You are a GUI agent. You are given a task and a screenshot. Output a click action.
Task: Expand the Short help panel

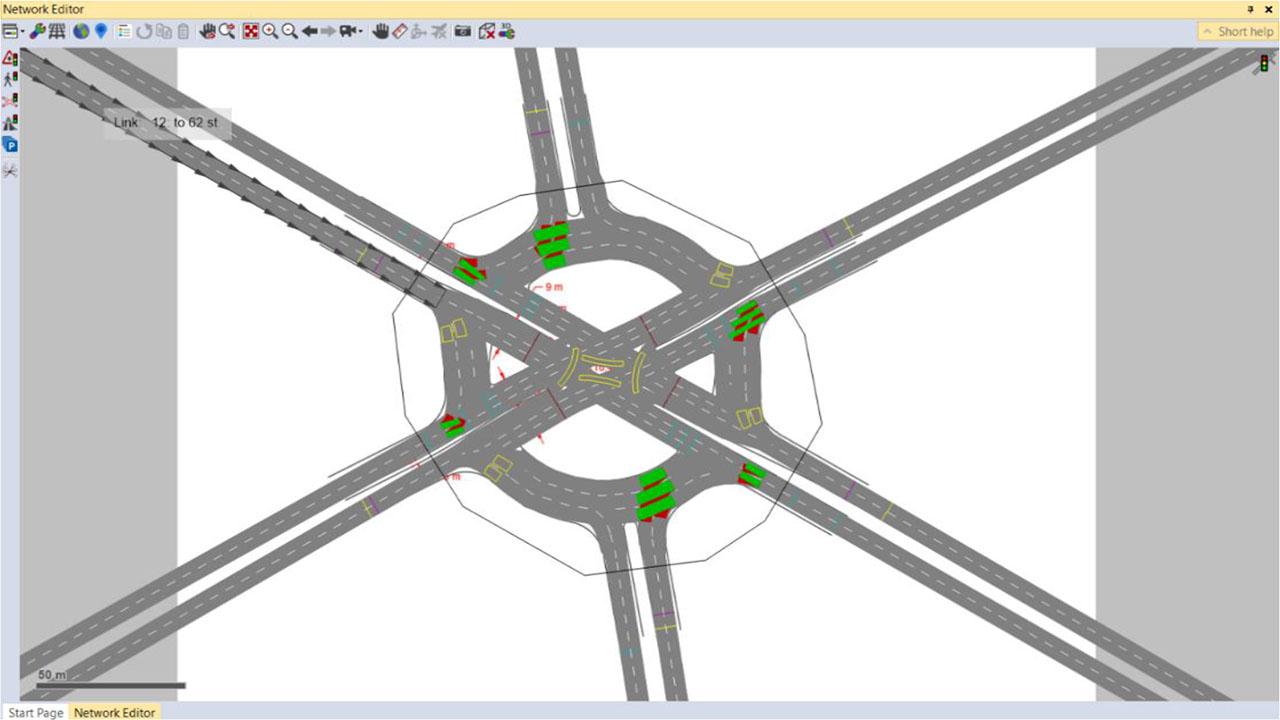click(1237, 32)
